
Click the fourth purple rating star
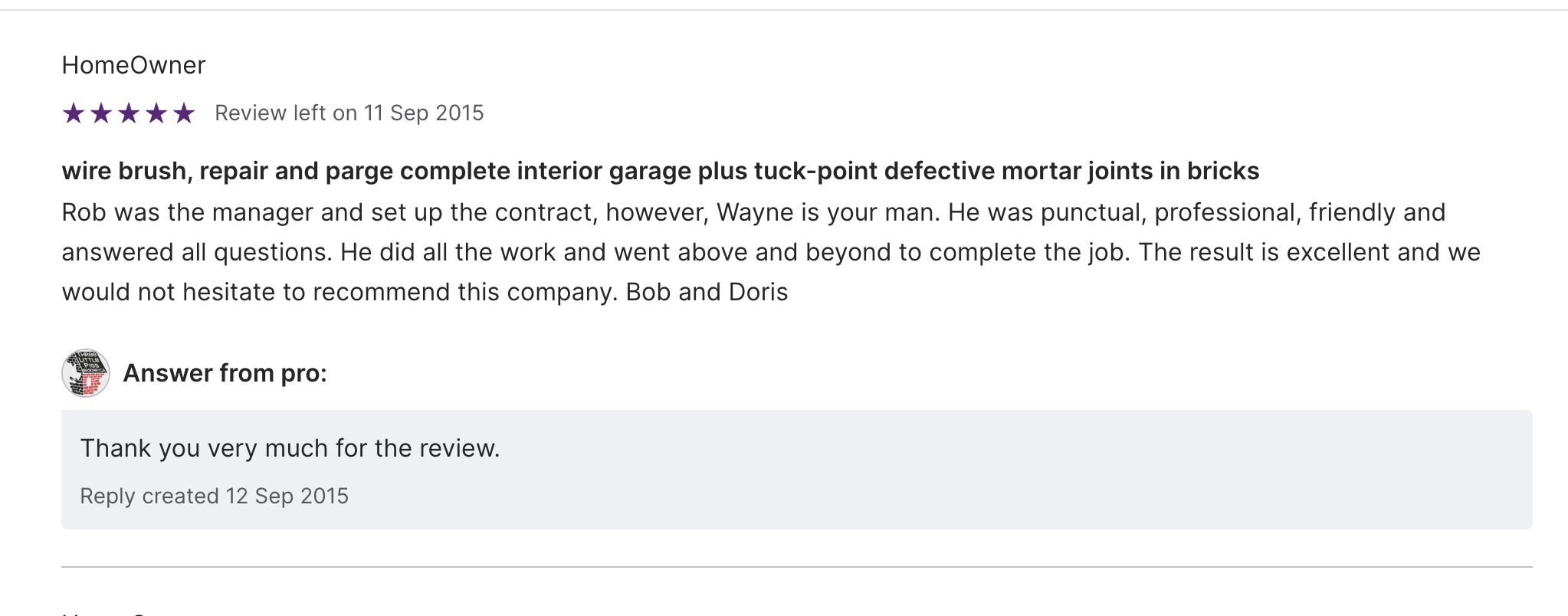[156, 113]
